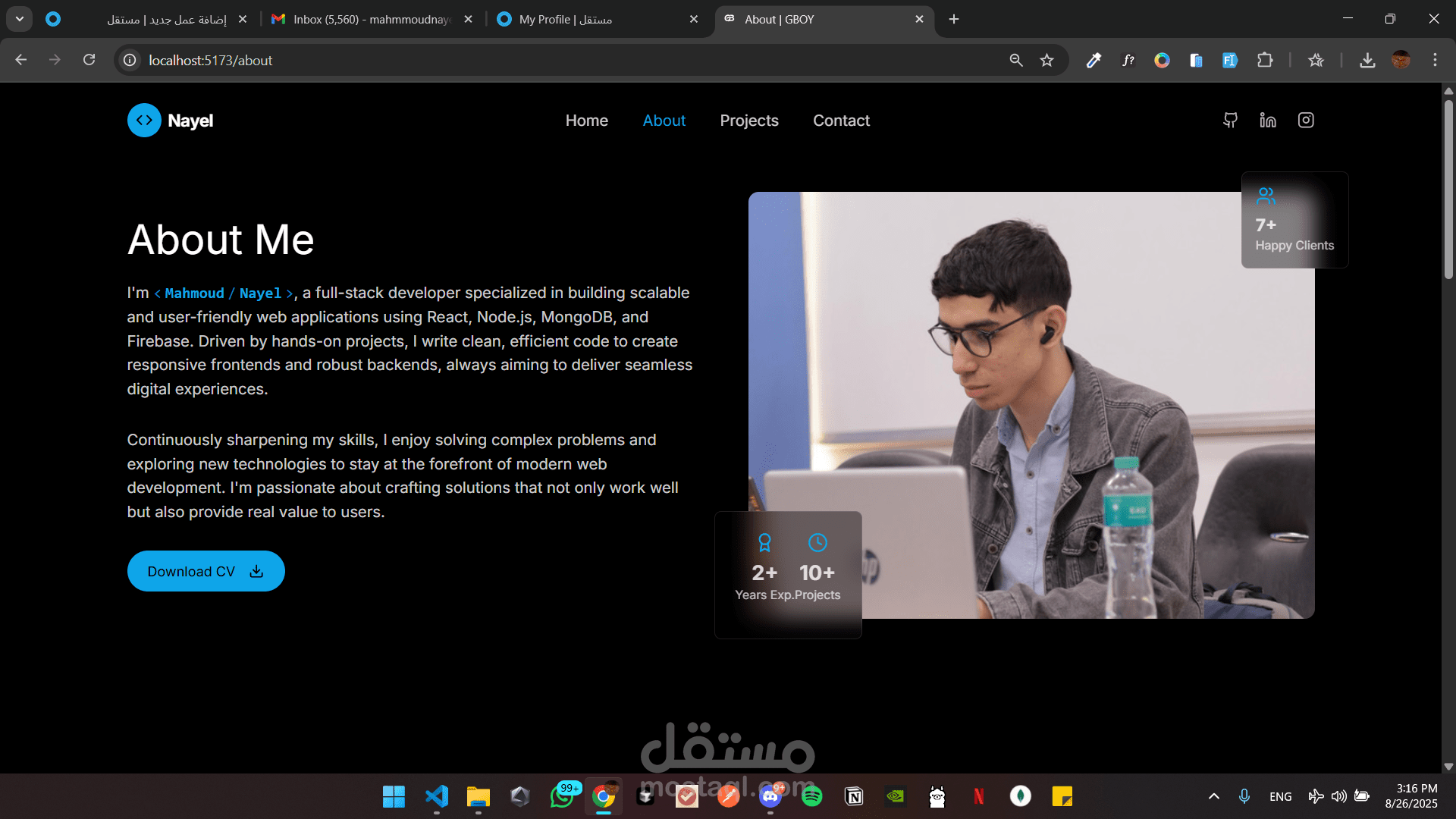Click the Nayel code-brackets logo
Viewport: 1456px width, 819px height.
click(144, 121)
